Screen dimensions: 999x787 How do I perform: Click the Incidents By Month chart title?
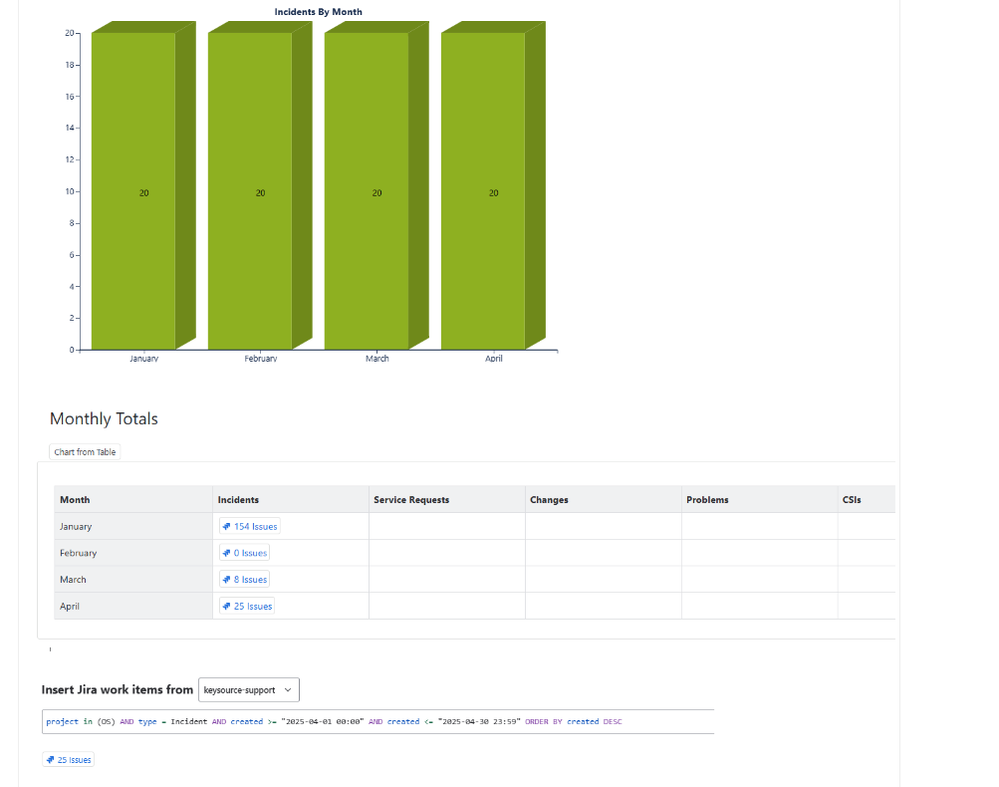318,11
